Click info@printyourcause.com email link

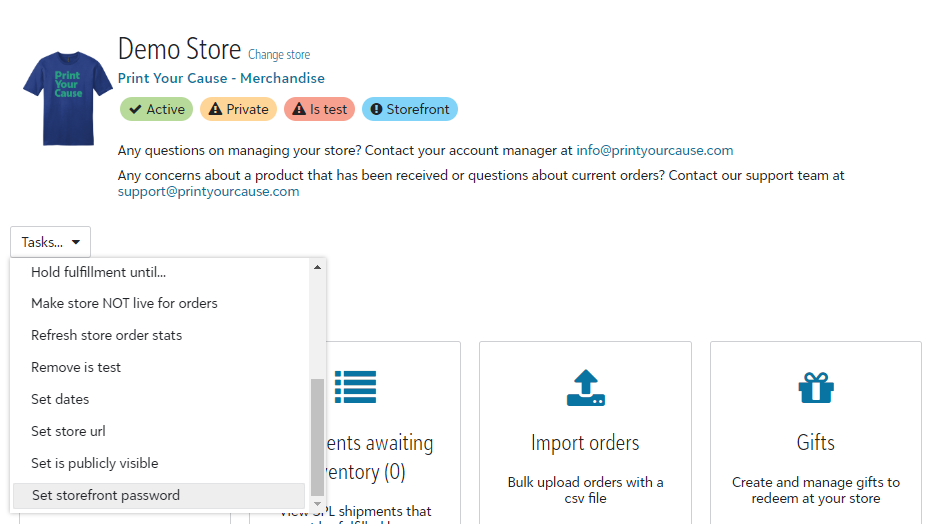[x=655, y=151]
